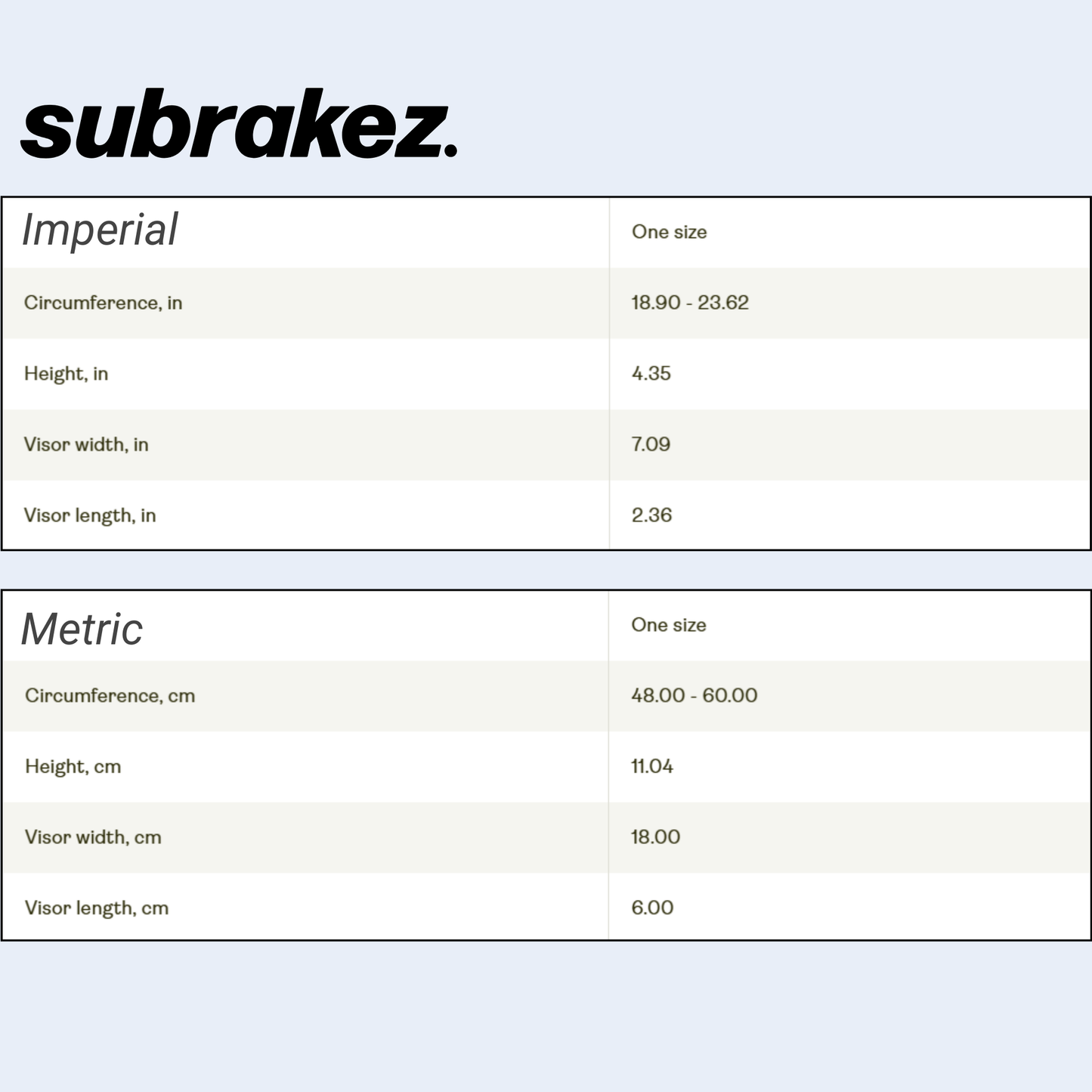Select the 18.90 - 23.62 value
The width and height of the screenshot is (1092, 1092).
[689, 303]
